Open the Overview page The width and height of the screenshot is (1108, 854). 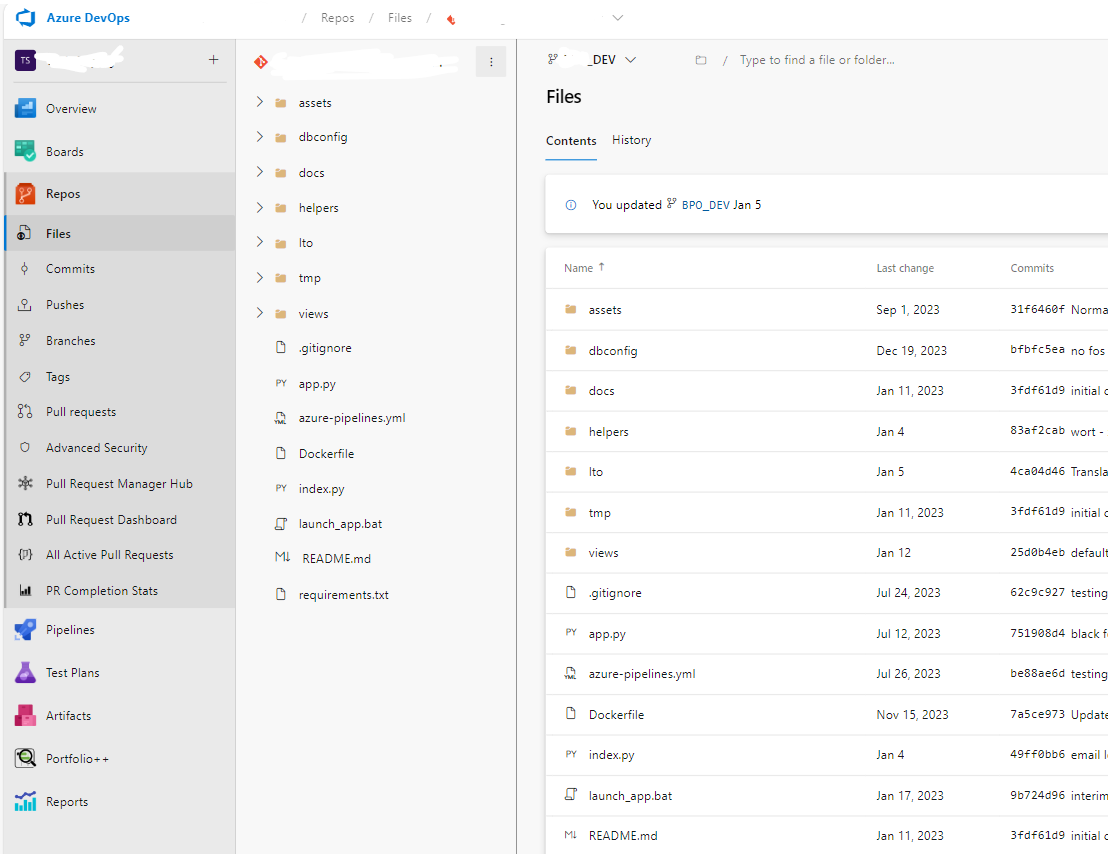pyautogui.click(x=68, y=107)
